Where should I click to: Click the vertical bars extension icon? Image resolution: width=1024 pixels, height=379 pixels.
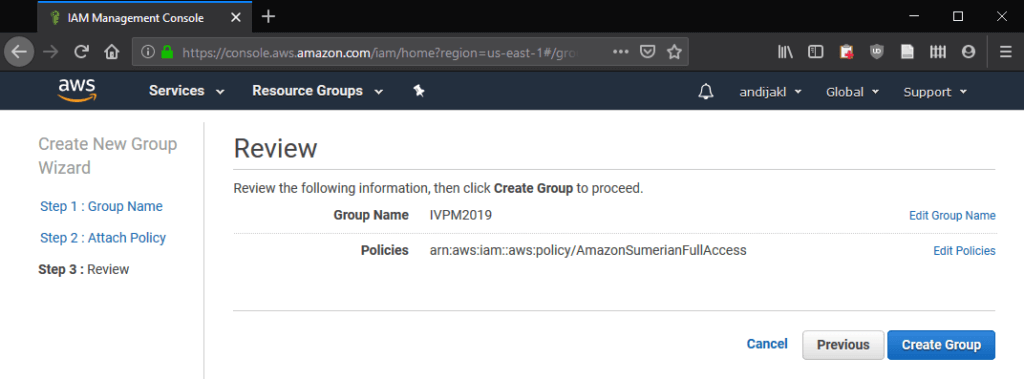tap(938, 52)
